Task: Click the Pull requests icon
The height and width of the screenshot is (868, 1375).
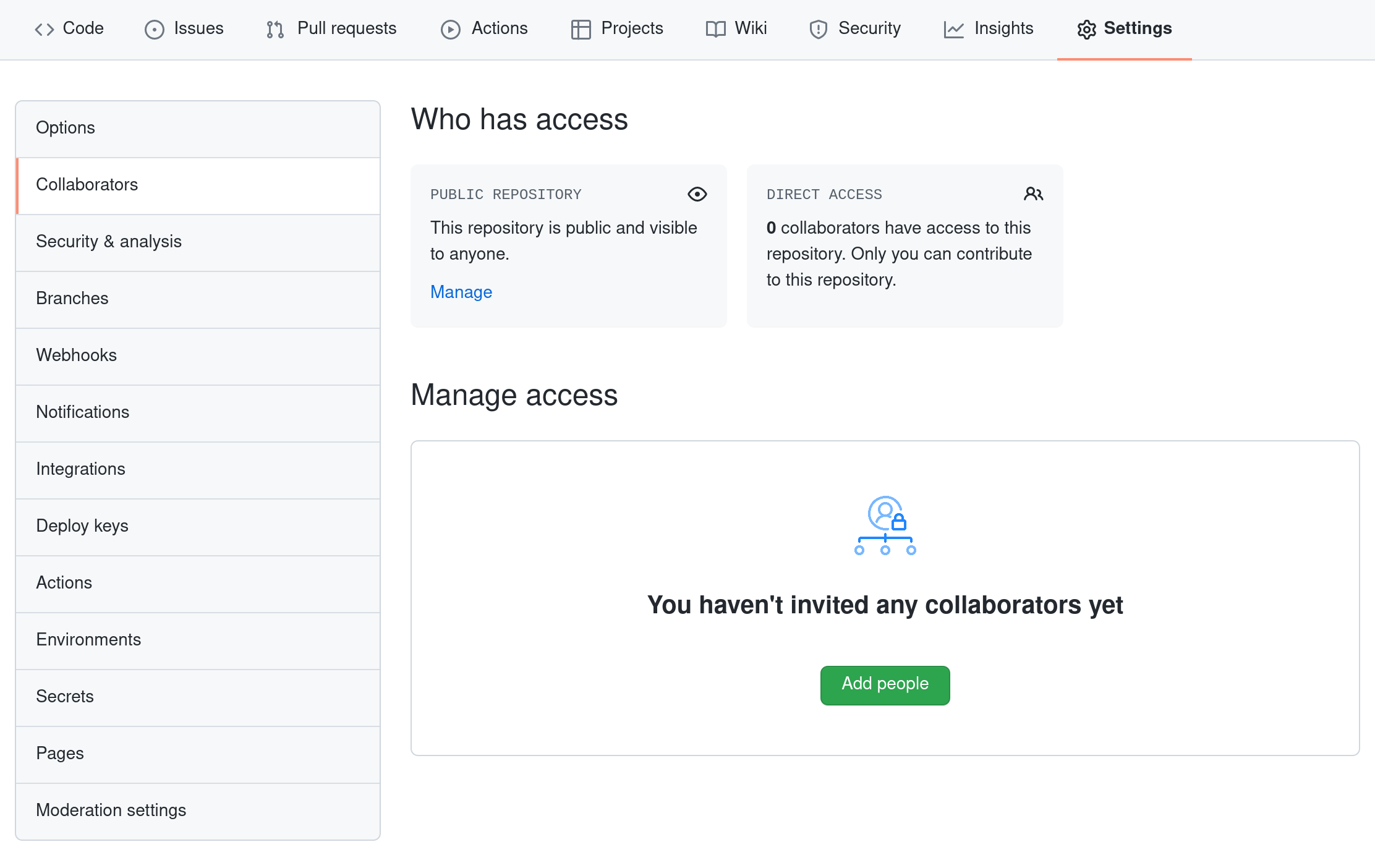Action: pos(275,28)
